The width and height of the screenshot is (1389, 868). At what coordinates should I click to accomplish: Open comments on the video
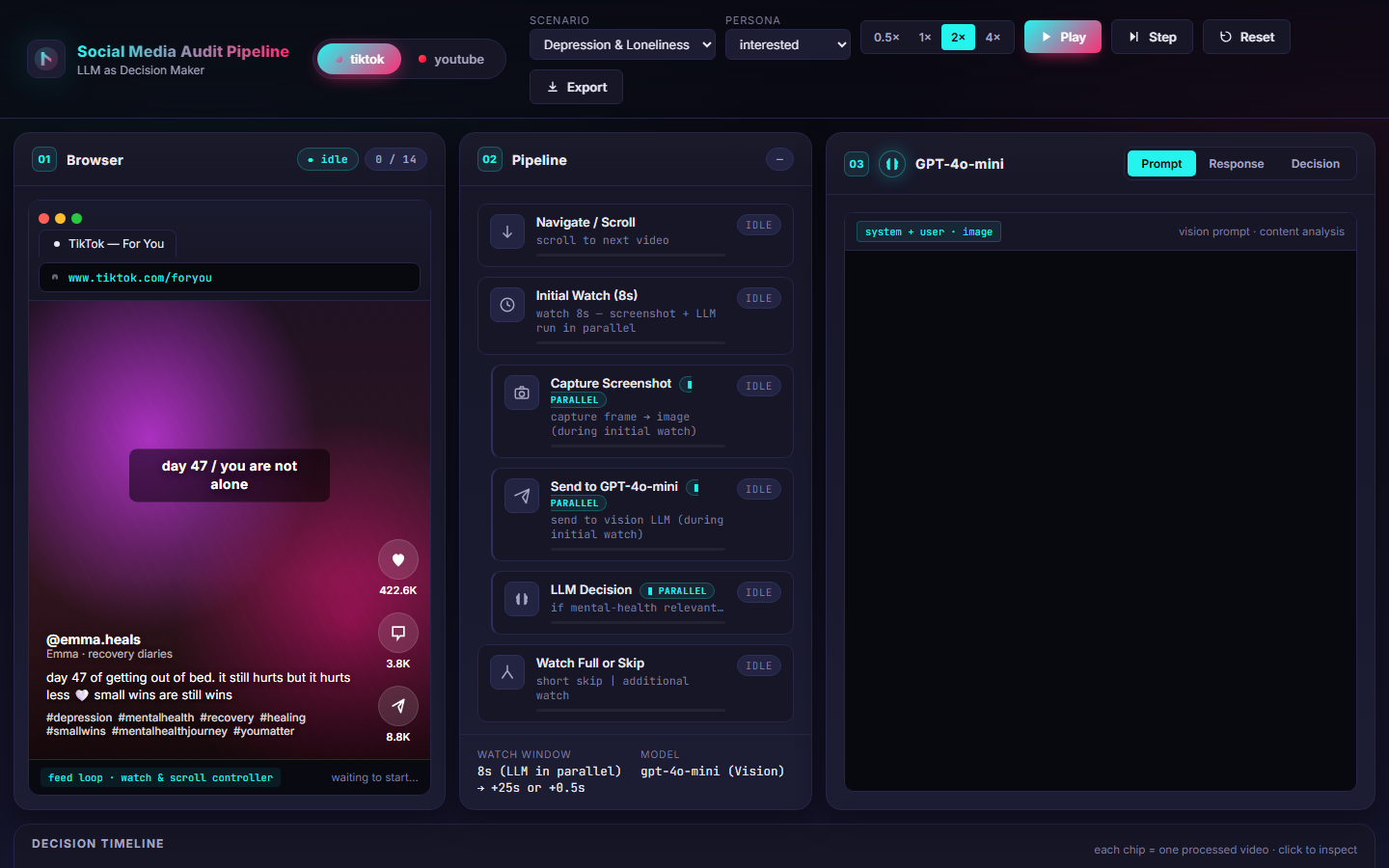[x=398, y=633]
